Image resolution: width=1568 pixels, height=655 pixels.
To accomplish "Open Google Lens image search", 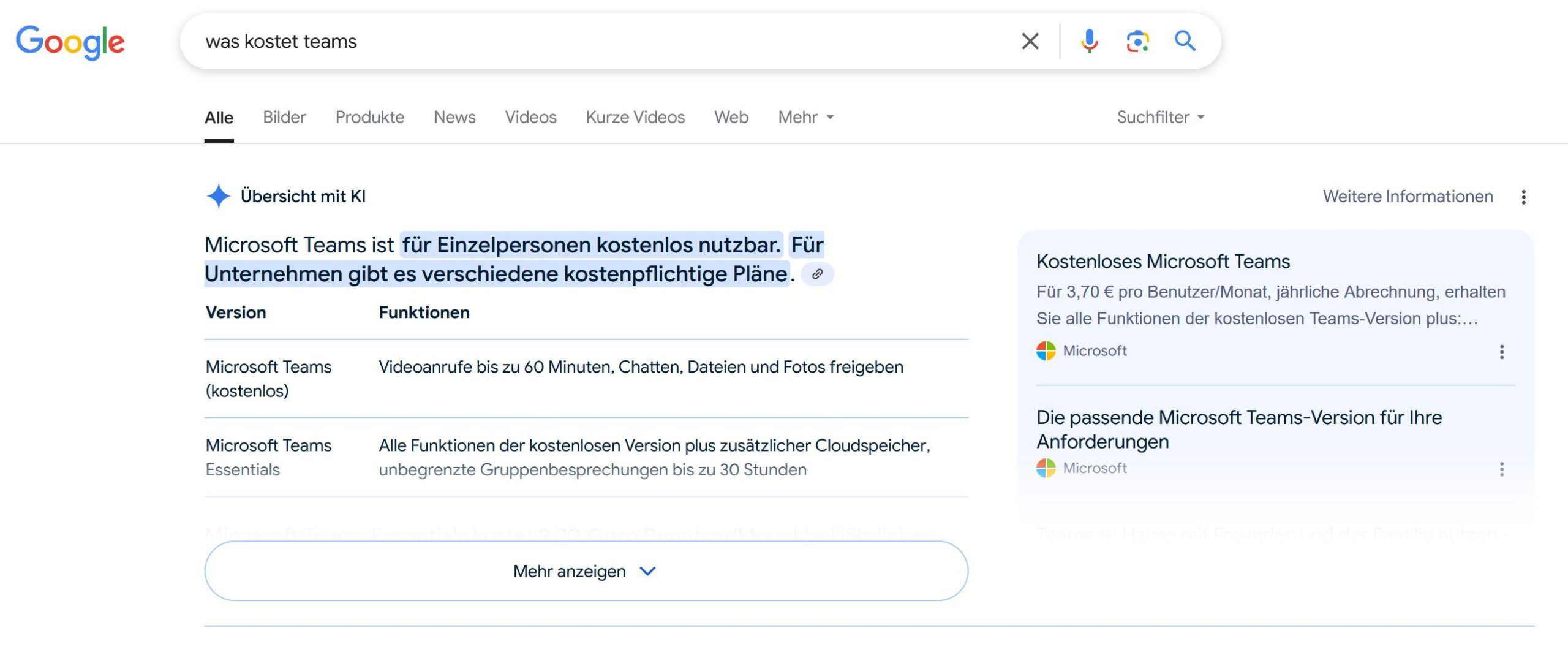I will coord(1137,41).
